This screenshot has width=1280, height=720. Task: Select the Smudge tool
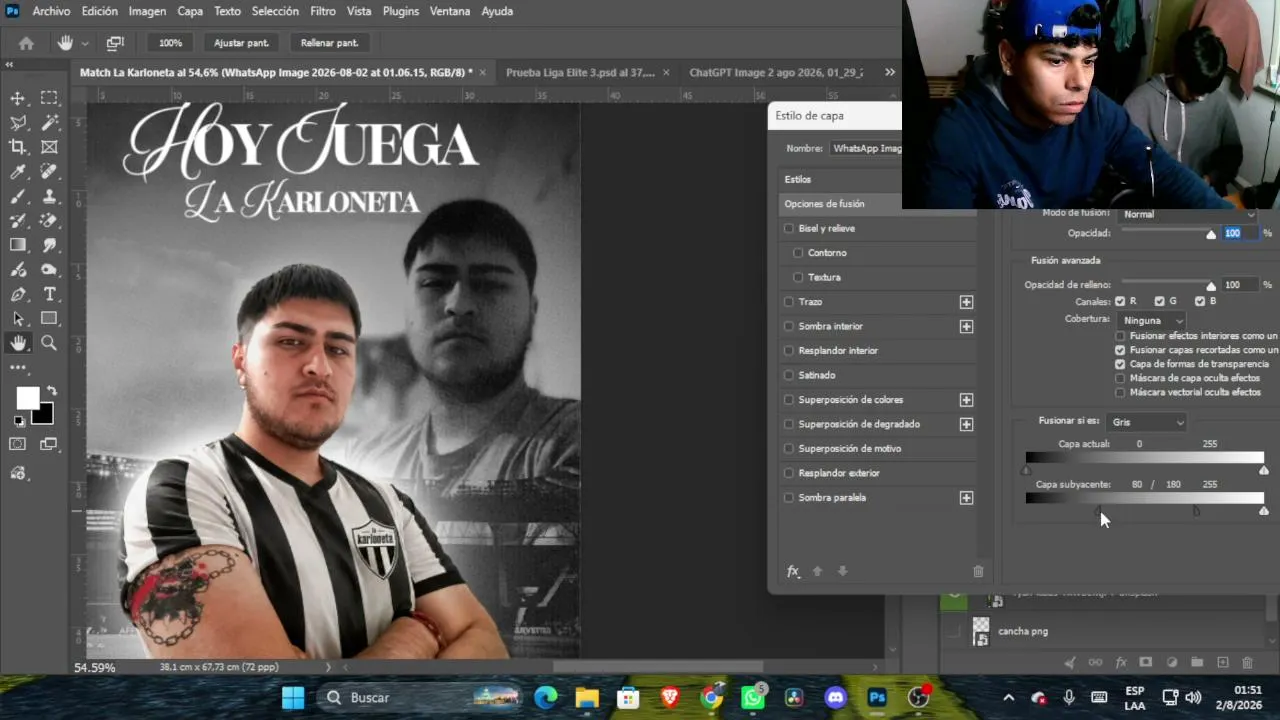point(49,245)
